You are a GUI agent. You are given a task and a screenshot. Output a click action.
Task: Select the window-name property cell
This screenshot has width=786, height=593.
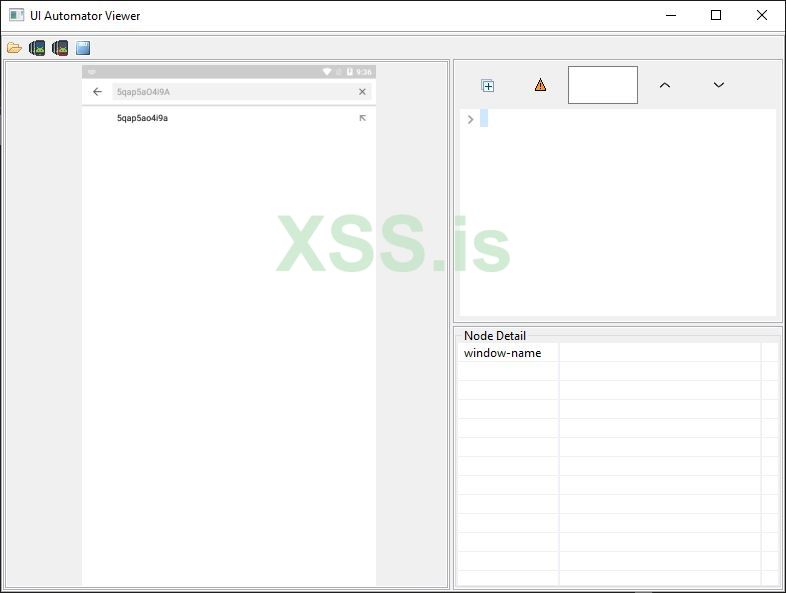coord(508,353)
